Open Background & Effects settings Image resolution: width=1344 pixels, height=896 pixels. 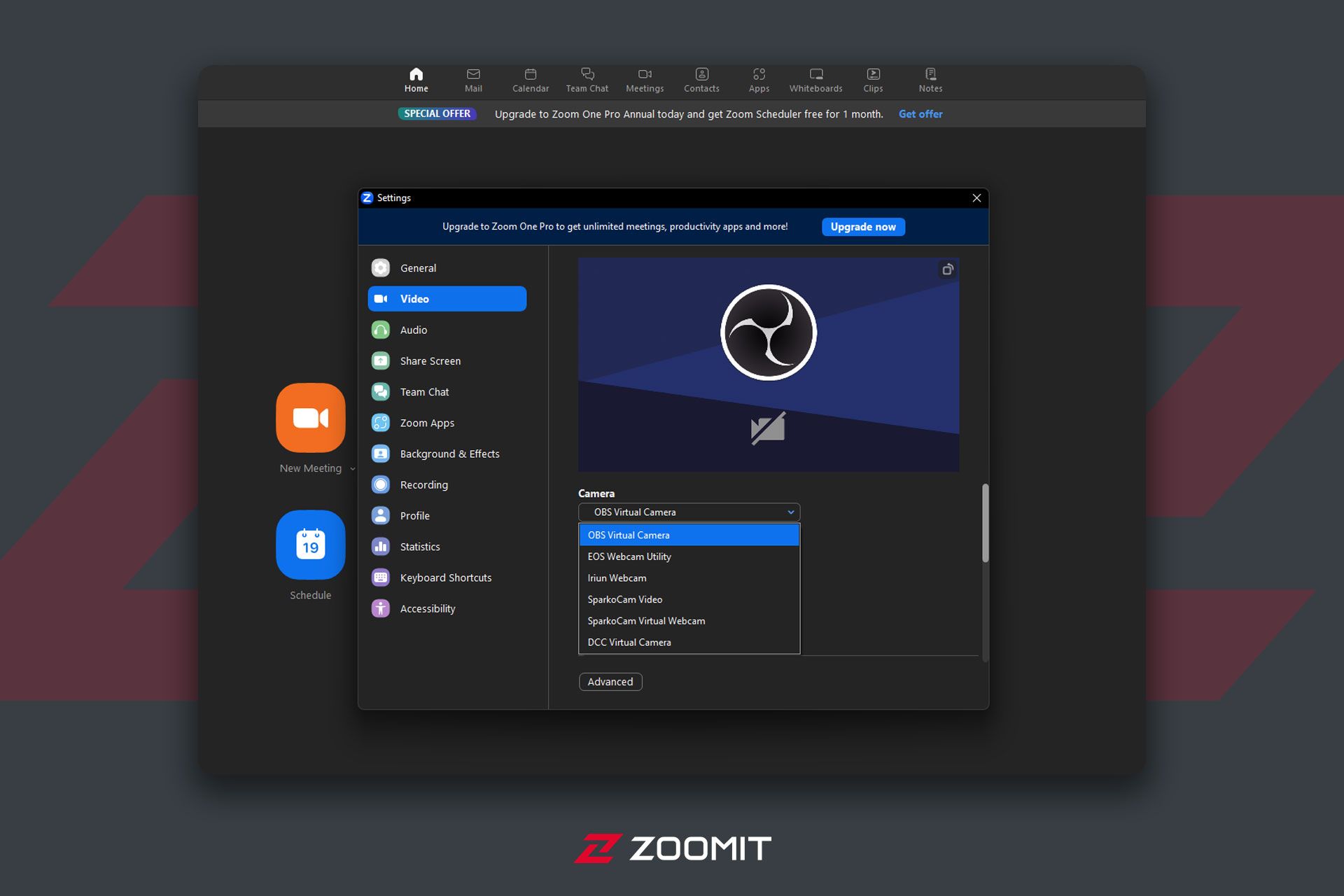pyautogui.click(x=447, y=454)
